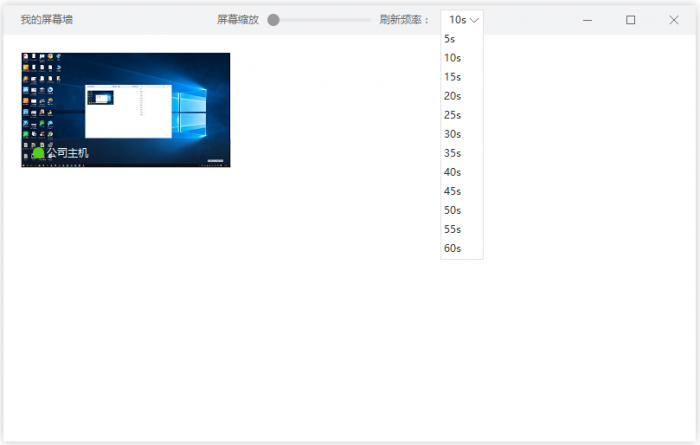Click the 屏幕缩放 slider handle
700x445 pixels.
tap(274, 20)
